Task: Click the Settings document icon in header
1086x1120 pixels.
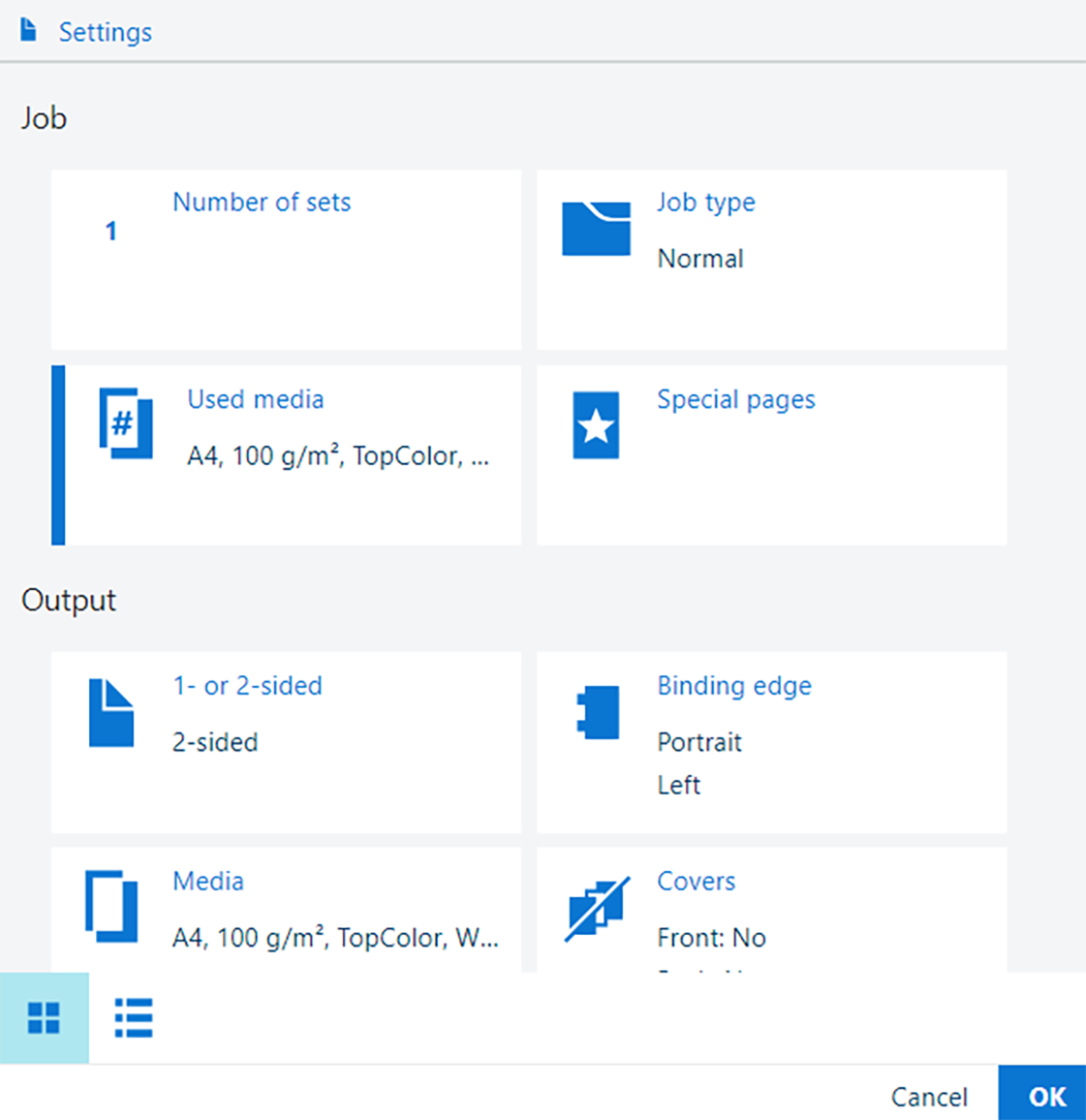Action: click(29, 31)
